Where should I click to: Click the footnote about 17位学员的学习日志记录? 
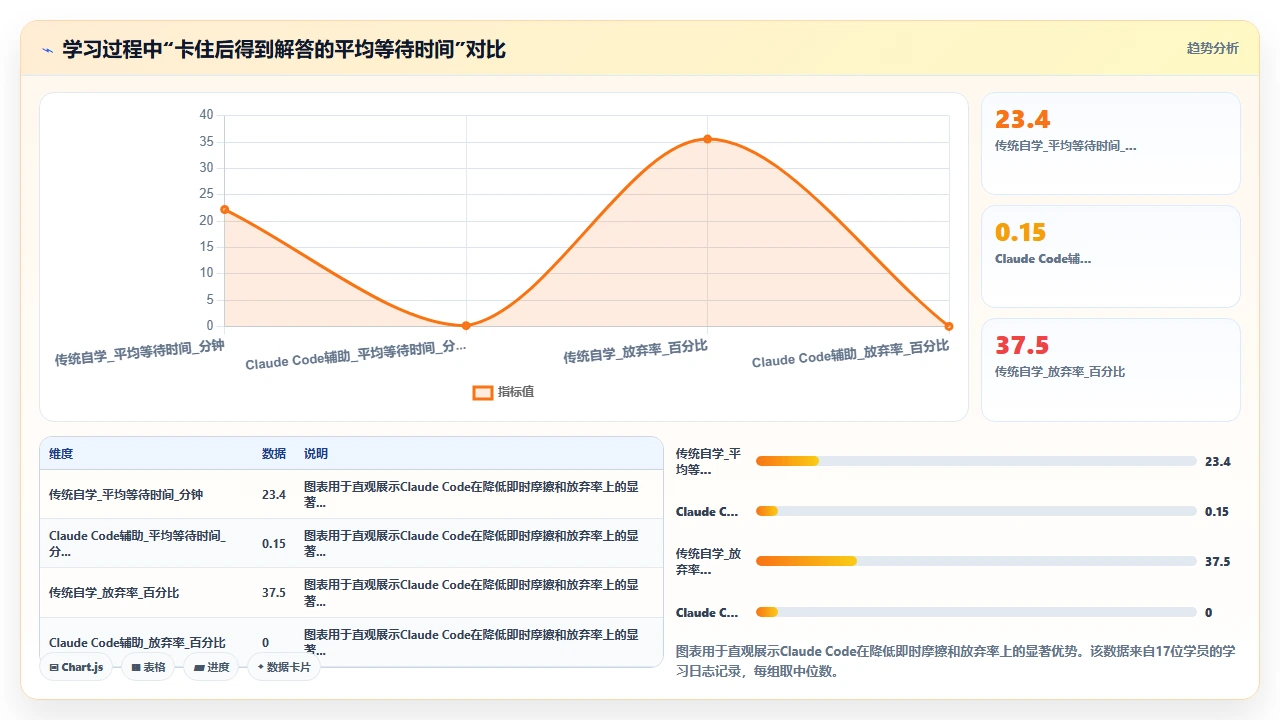(x=956, y=661)
